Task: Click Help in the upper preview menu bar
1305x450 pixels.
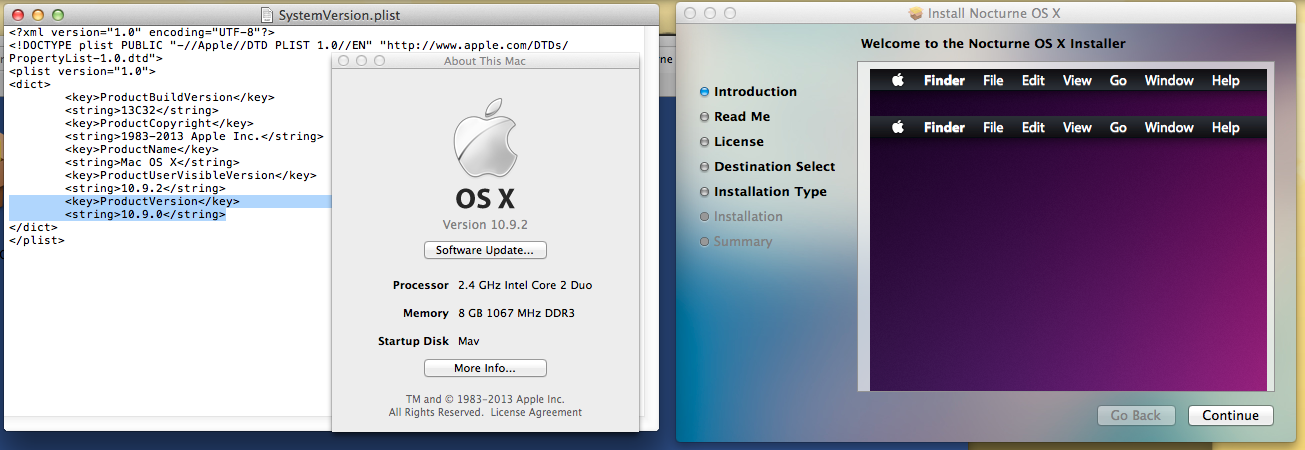Action: click(x=1225, y=81)
